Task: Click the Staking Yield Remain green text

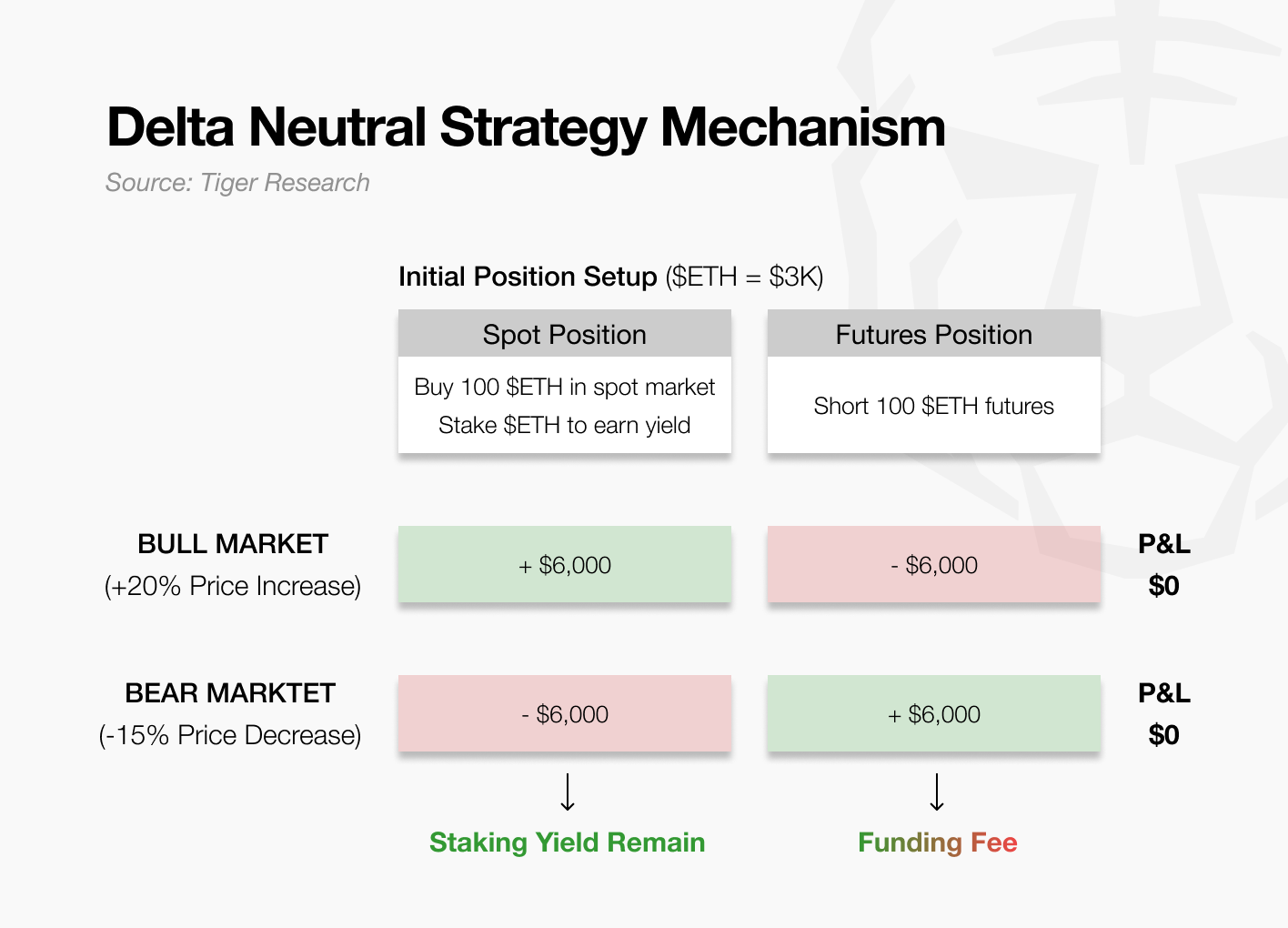Action: [568, 842]
